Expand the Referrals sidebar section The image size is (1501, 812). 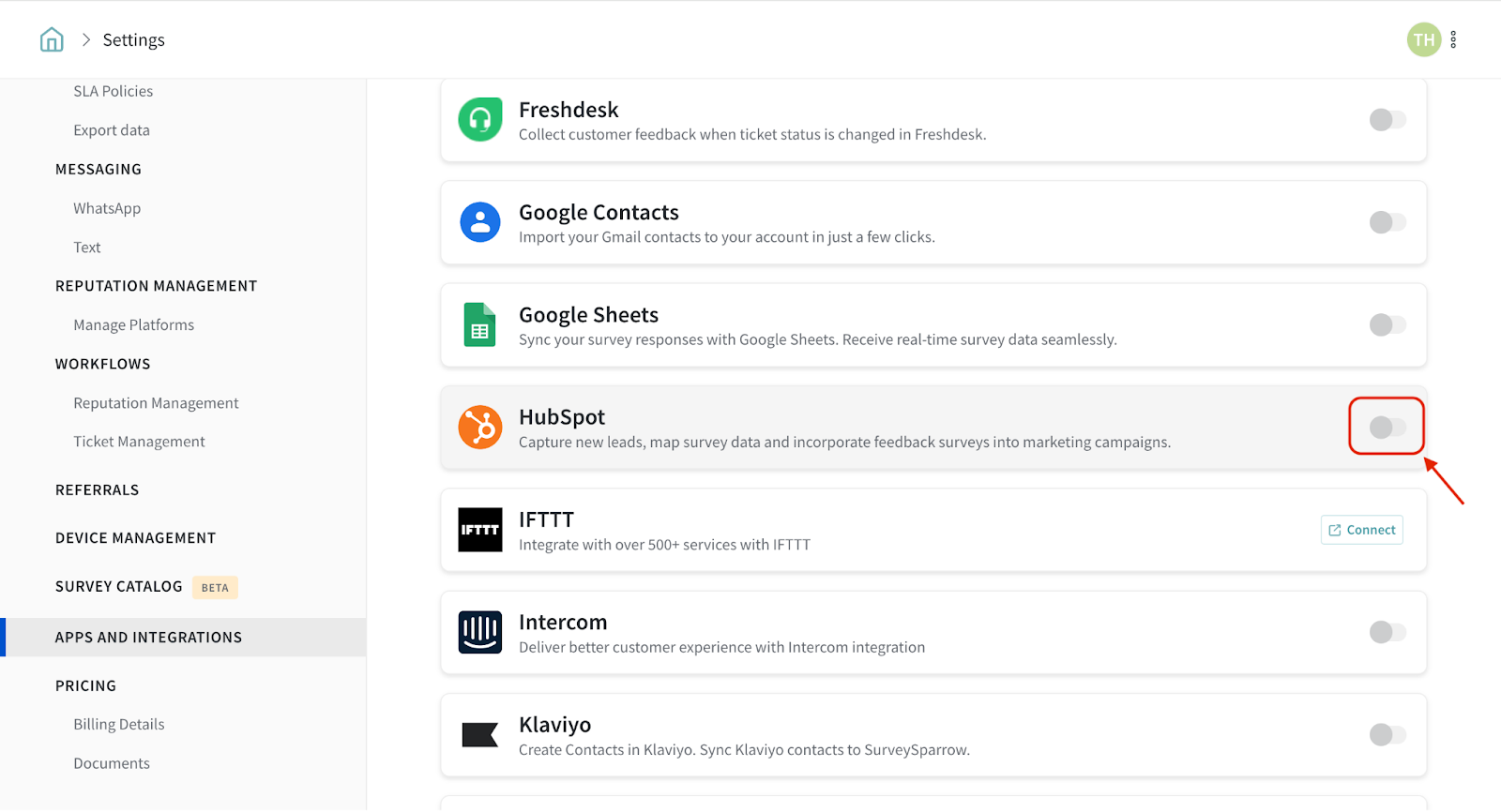tap(97, 490)
